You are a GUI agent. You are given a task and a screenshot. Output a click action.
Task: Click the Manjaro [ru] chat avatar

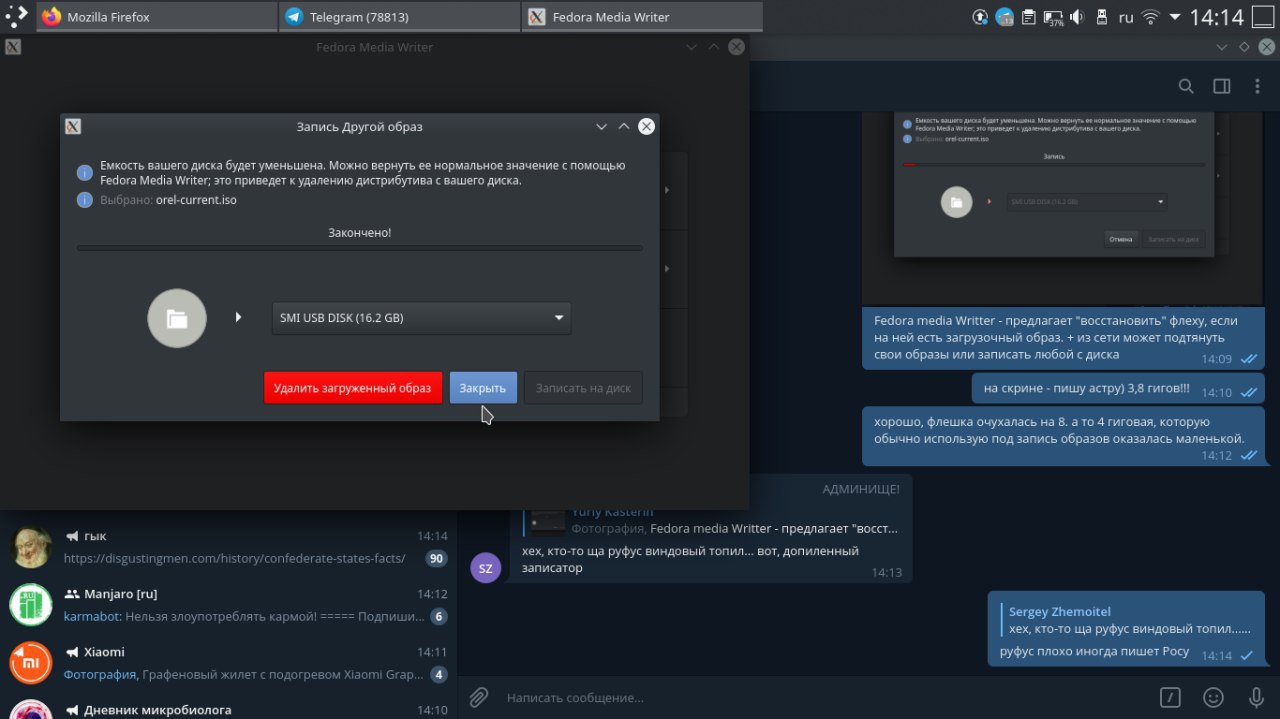31,605
